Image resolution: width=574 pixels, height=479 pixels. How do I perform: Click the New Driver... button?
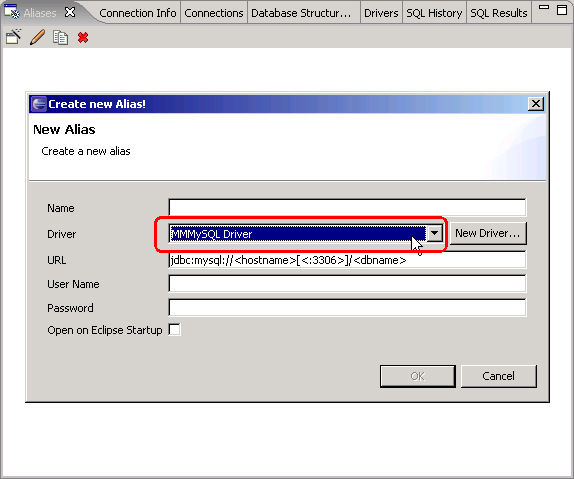tap(488, 233)
